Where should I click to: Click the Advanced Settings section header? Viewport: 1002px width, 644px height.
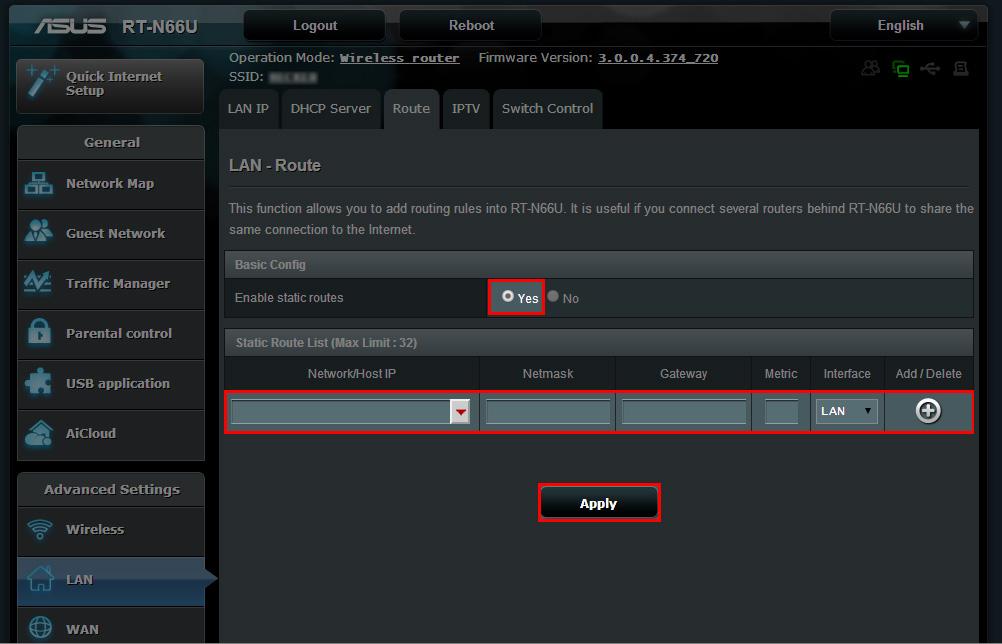click(x=111, y=489)
